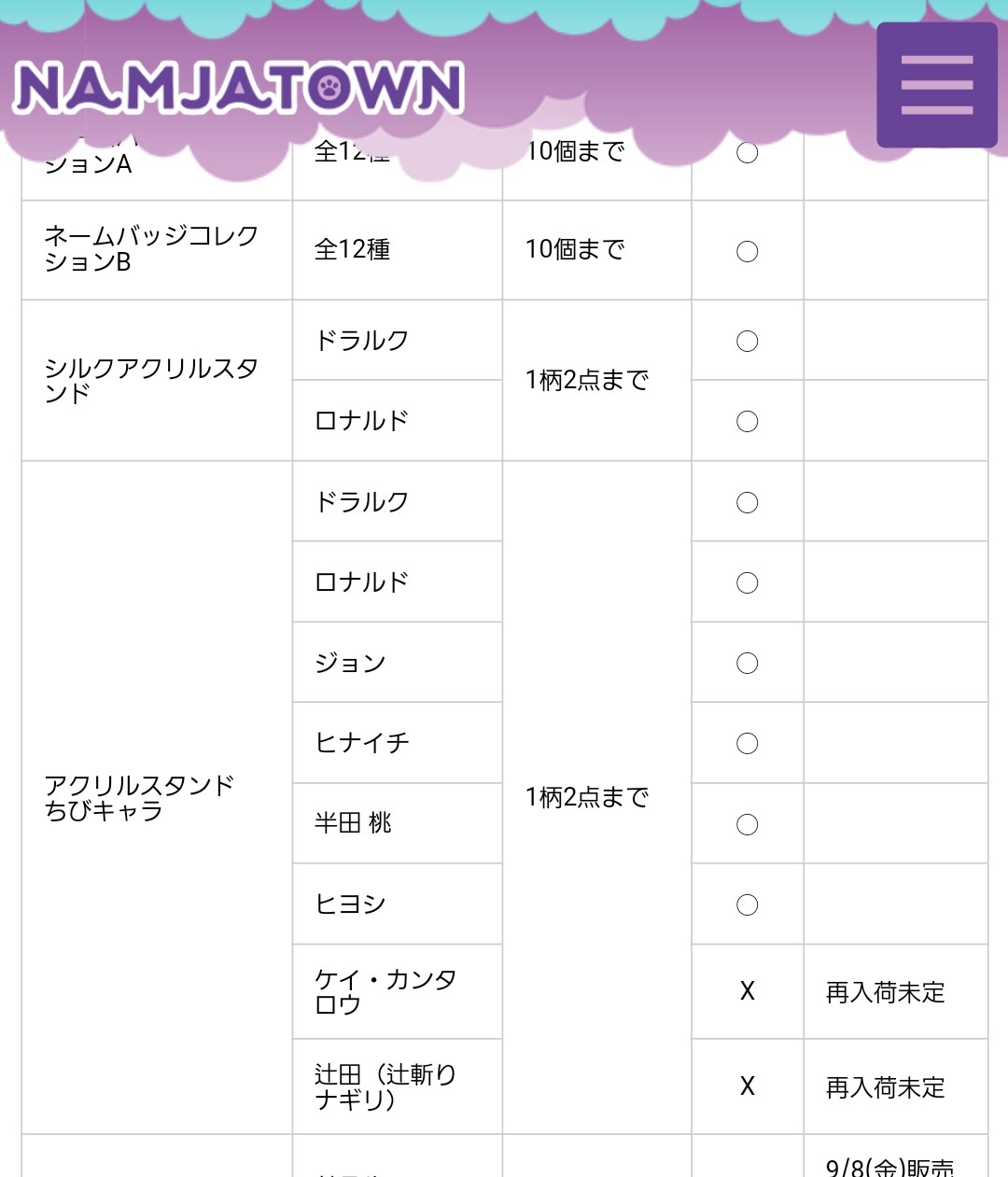Click the circle in the 半田 桃 row
Screen dimensions: 1008x1177
pyautogui.click(x=747, y=825)
